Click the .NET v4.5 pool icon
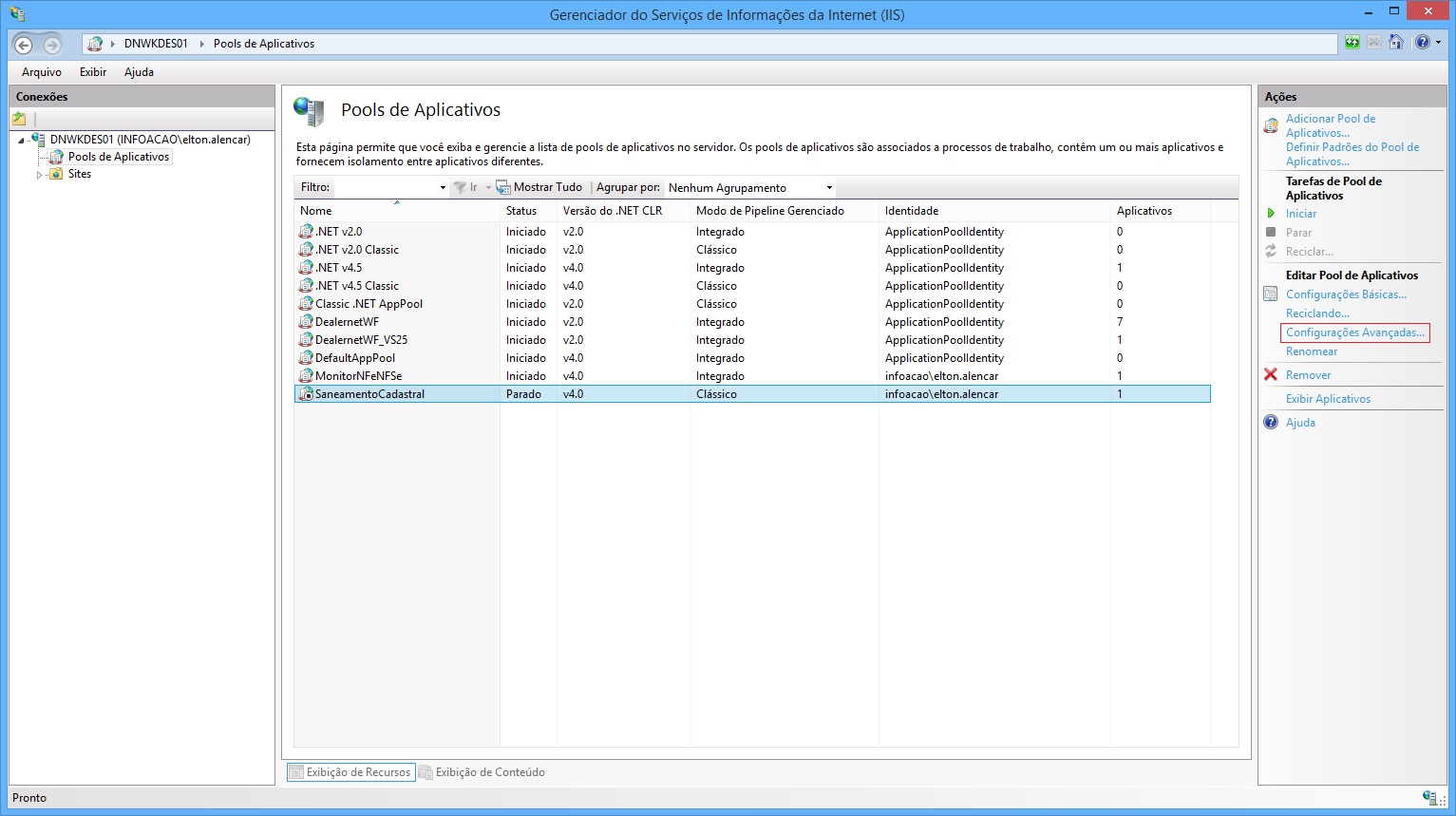1456x816 pixels. point(306,267)
